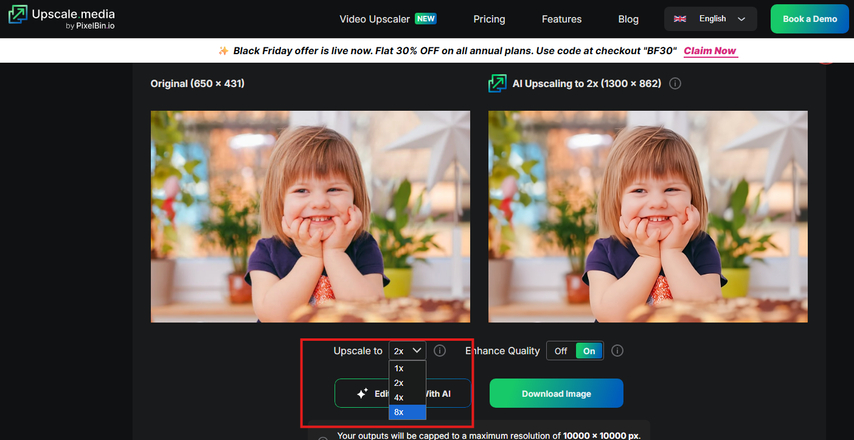This screenshot has height=440, width=854.
Task: Click the UK flag language icon
Action: [680, 19]
